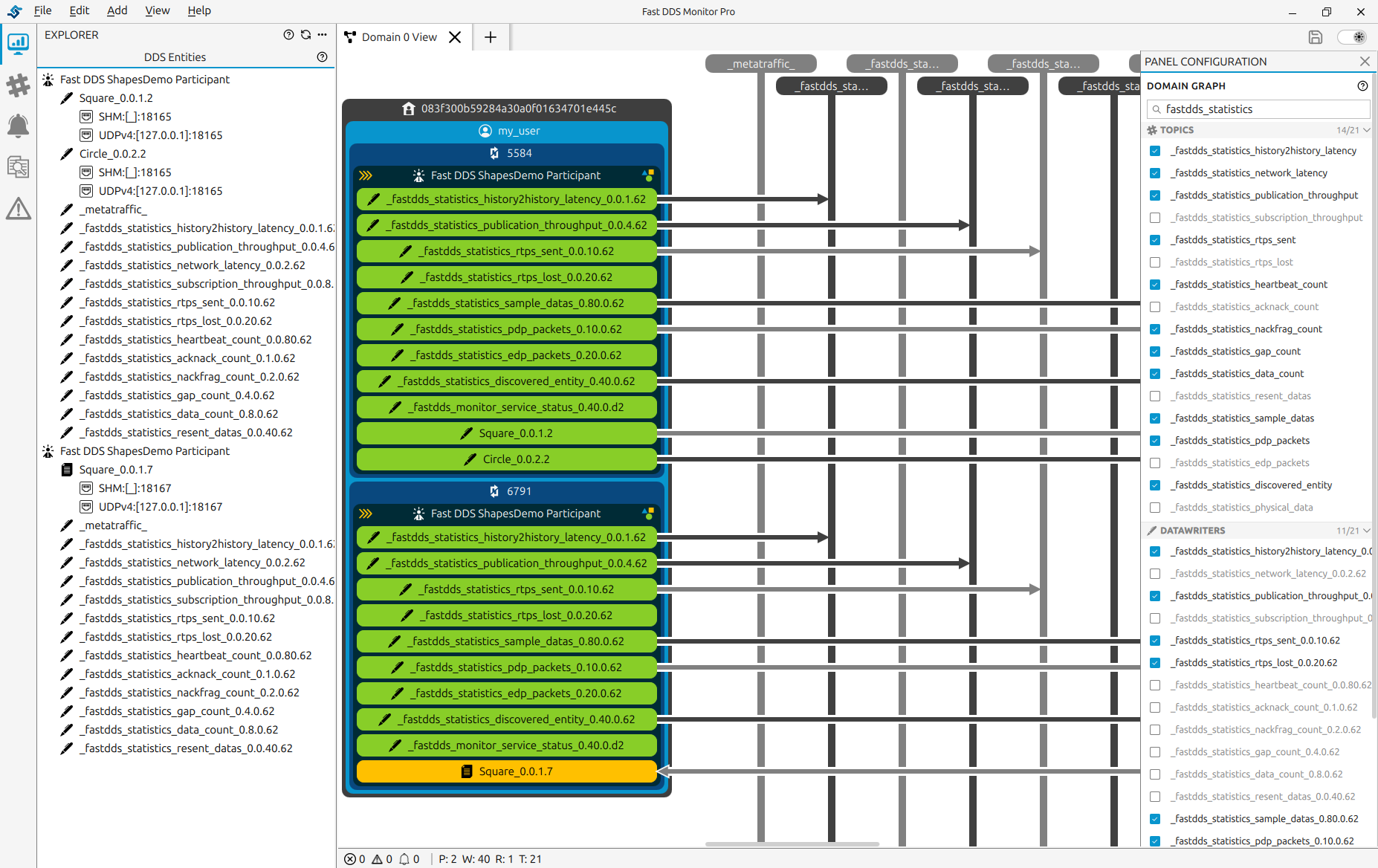
Task: Open the File menu
Action: [x=43, y=10]
